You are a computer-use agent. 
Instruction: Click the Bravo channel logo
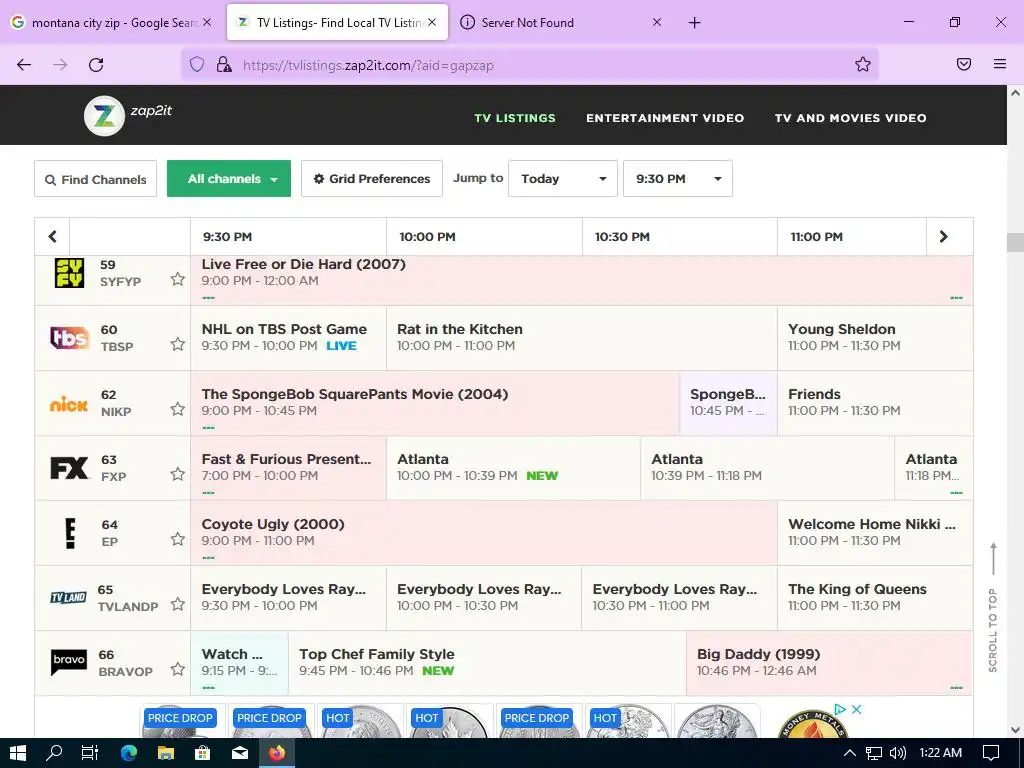tap(69, 662)
